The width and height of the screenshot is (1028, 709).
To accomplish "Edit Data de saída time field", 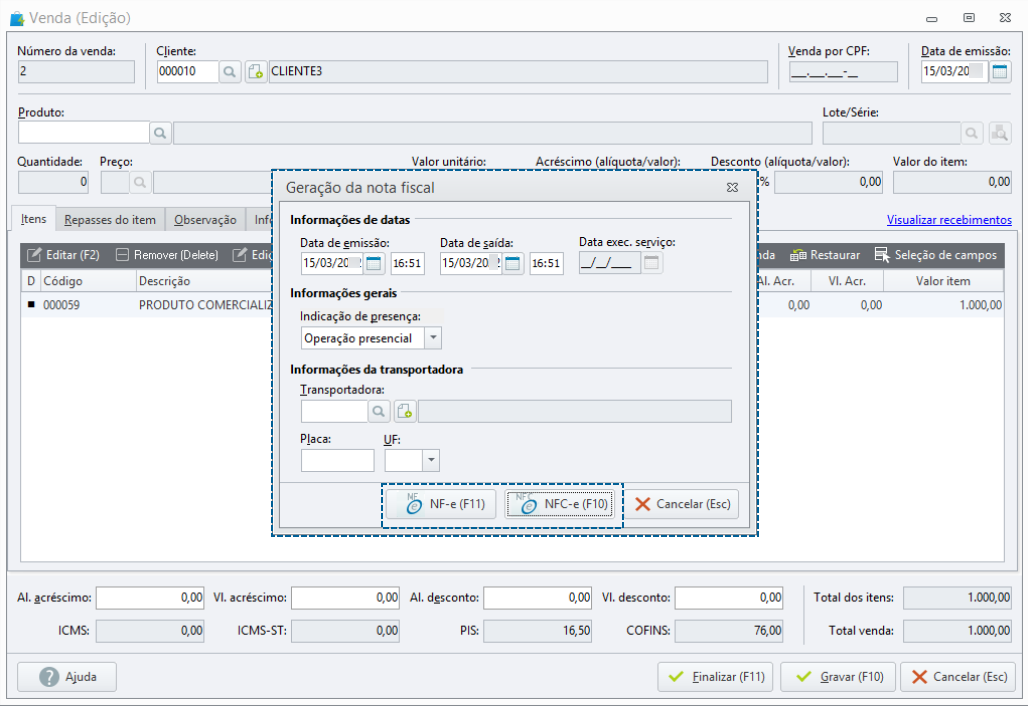I will coord(546,263).
